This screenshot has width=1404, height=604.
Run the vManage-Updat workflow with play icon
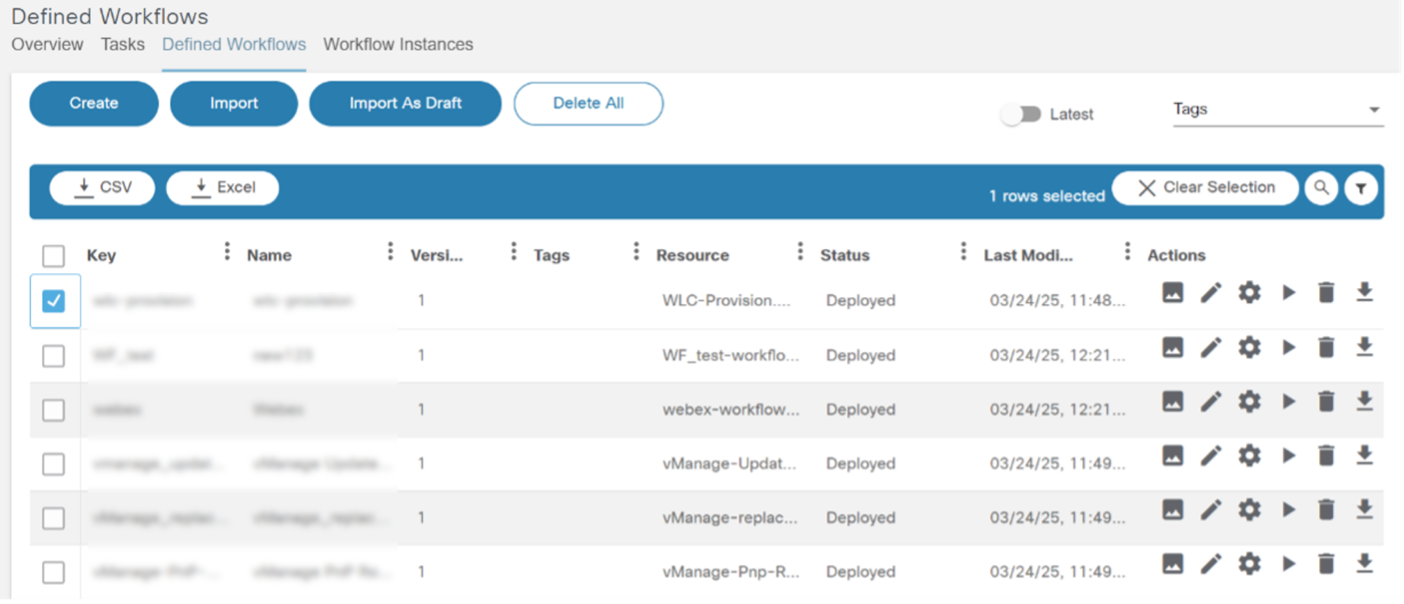pos(1289,456)
